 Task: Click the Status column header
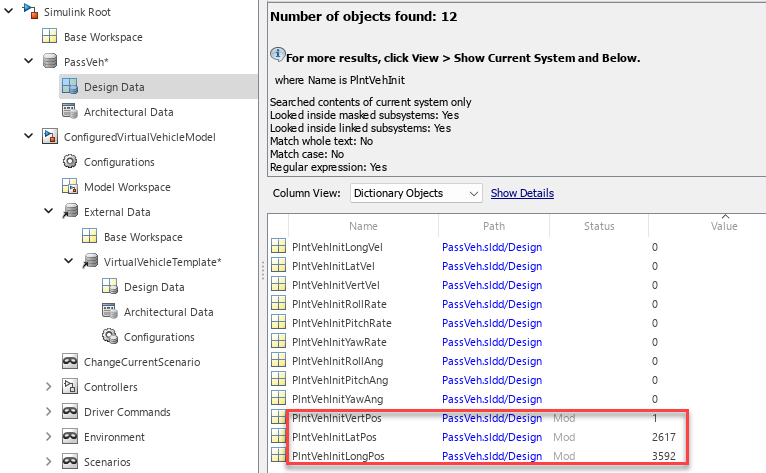(x=599, y=227)
